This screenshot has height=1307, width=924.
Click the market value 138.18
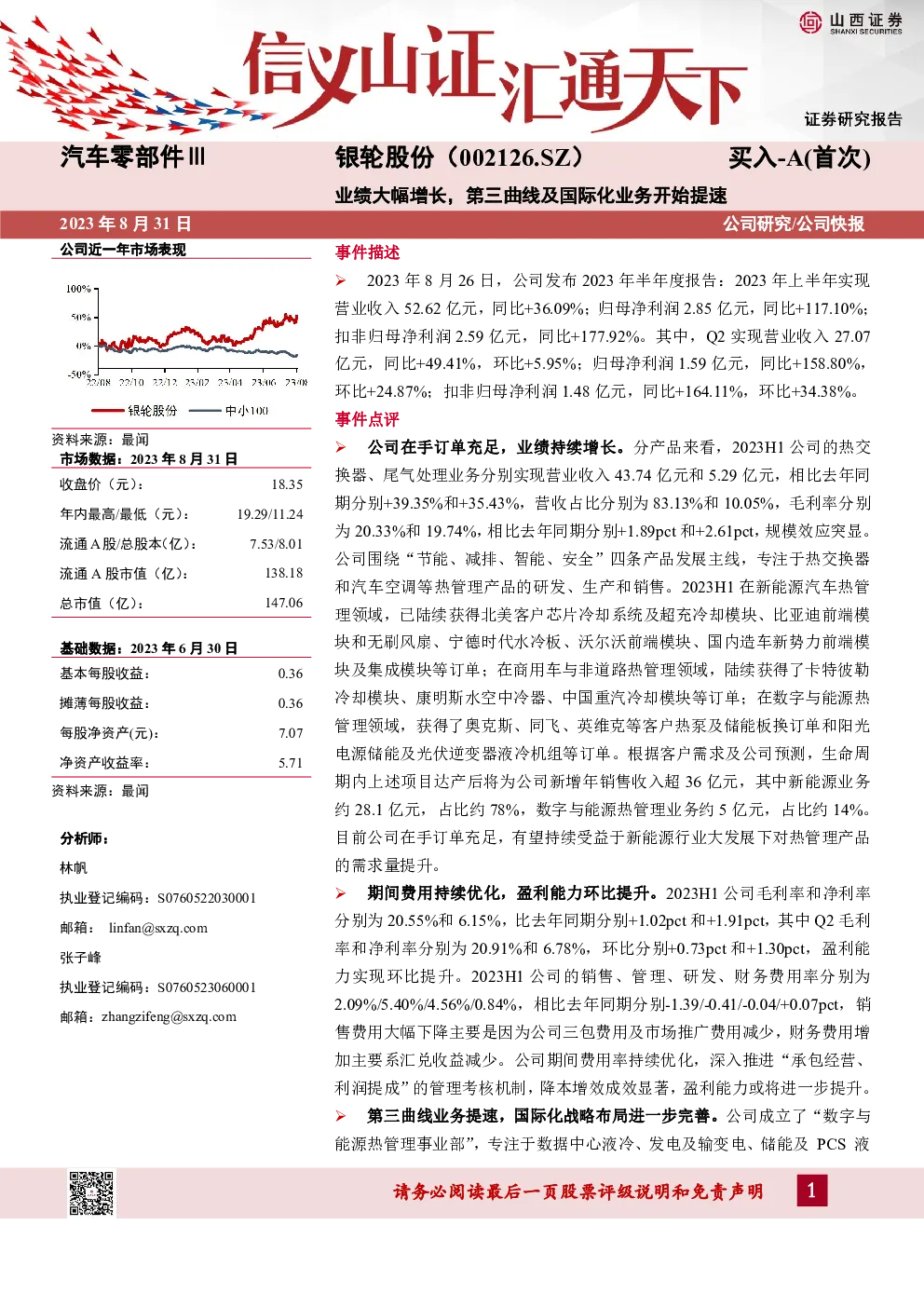(284, 573)
